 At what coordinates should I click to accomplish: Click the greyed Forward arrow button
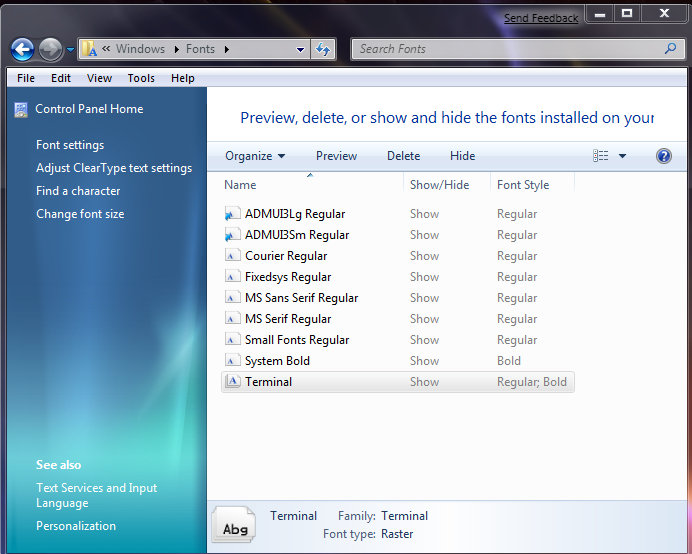tap(50, 49)
